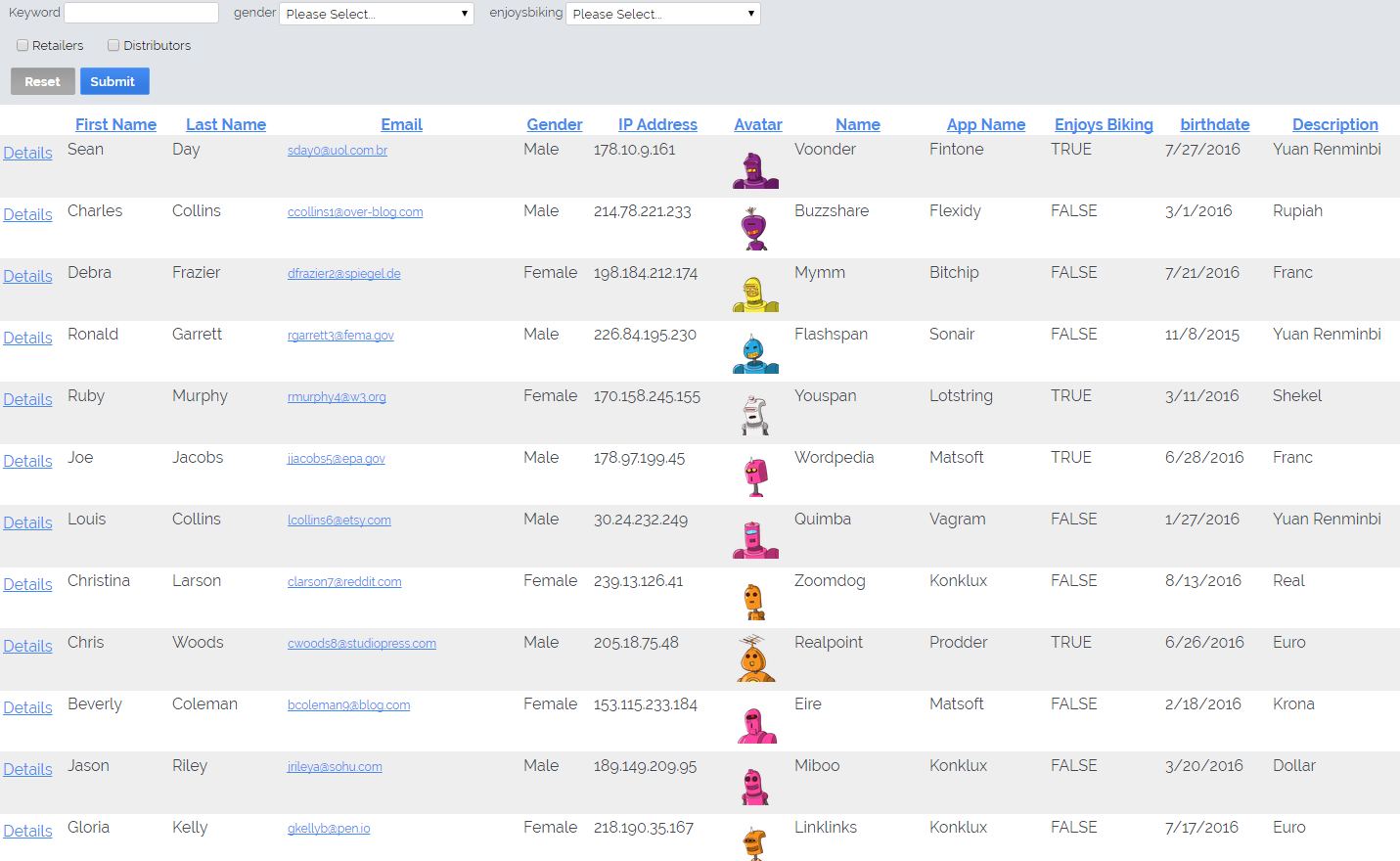
Task: Select the blue robot avatar in Ronald's row
Action: tap(754, 355)
